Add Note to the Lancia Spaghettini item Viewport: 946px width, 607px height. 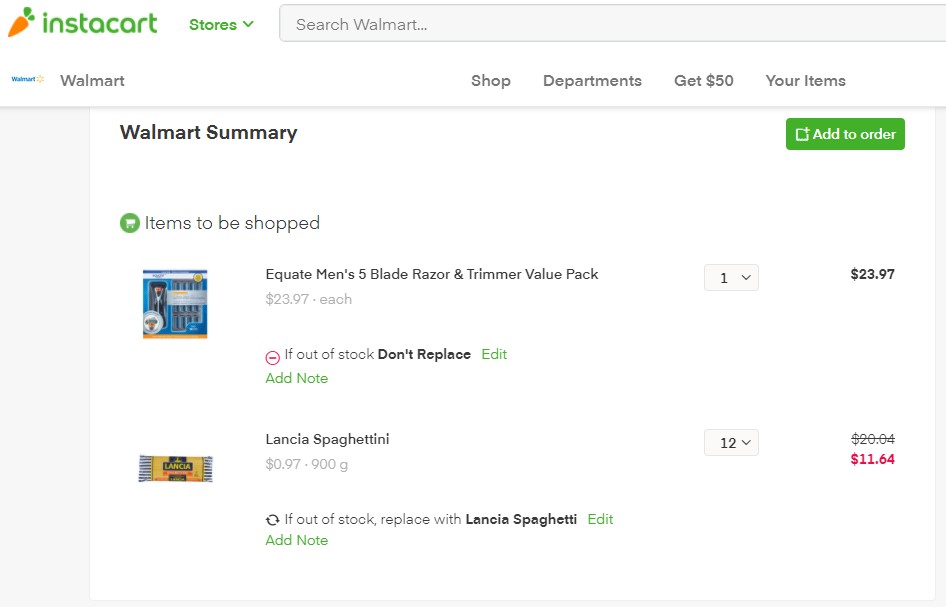pyautogui.click(x=296, y=540)
